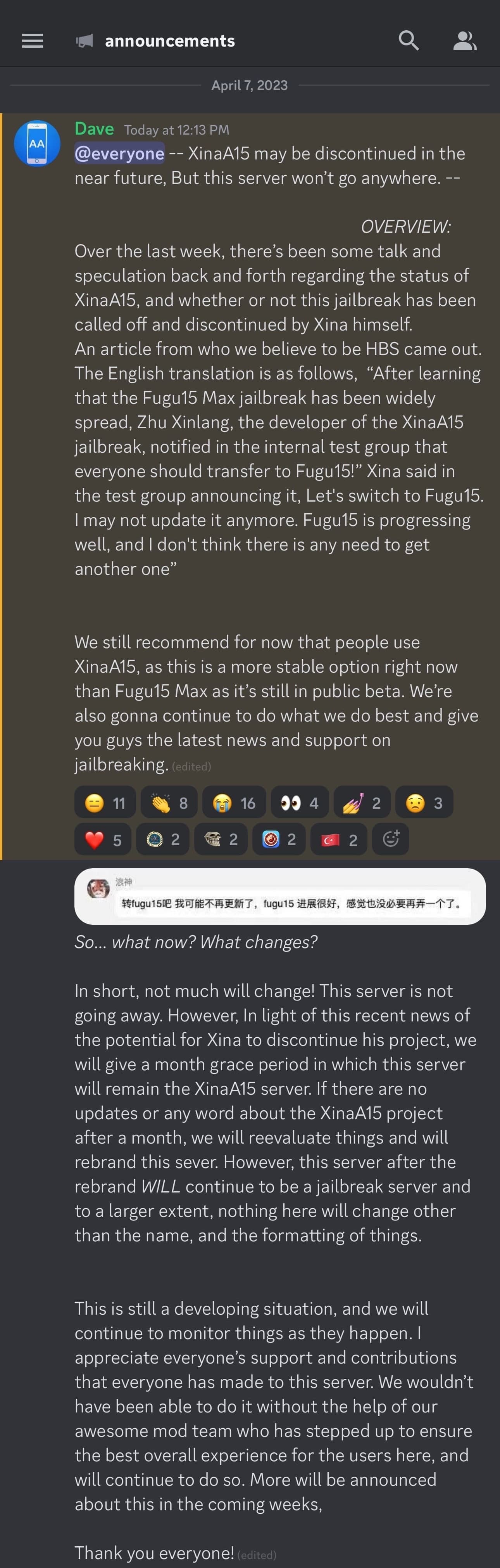Open the Chinese chat screenshot attachment
Screen dimensions: 500x1568
[280, 896]
